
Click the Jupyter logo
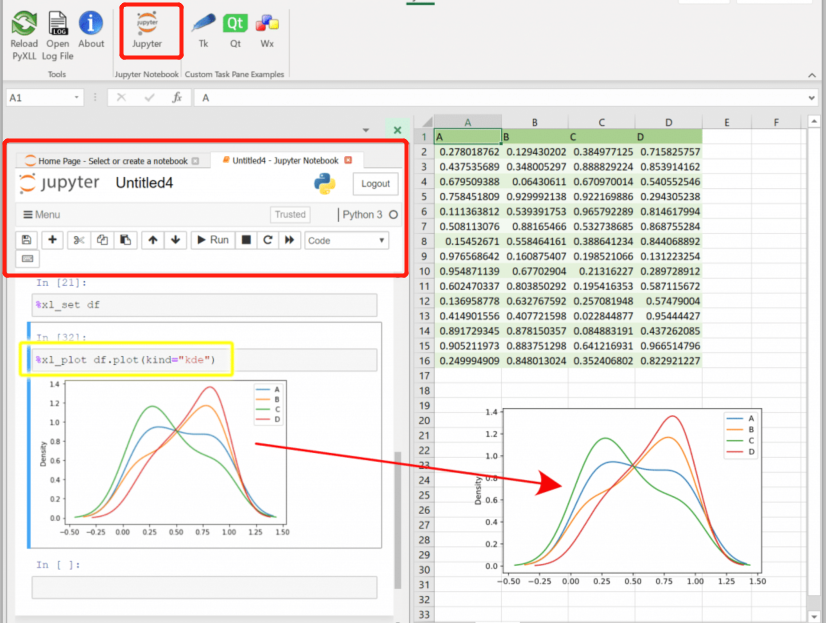(59, 183)
